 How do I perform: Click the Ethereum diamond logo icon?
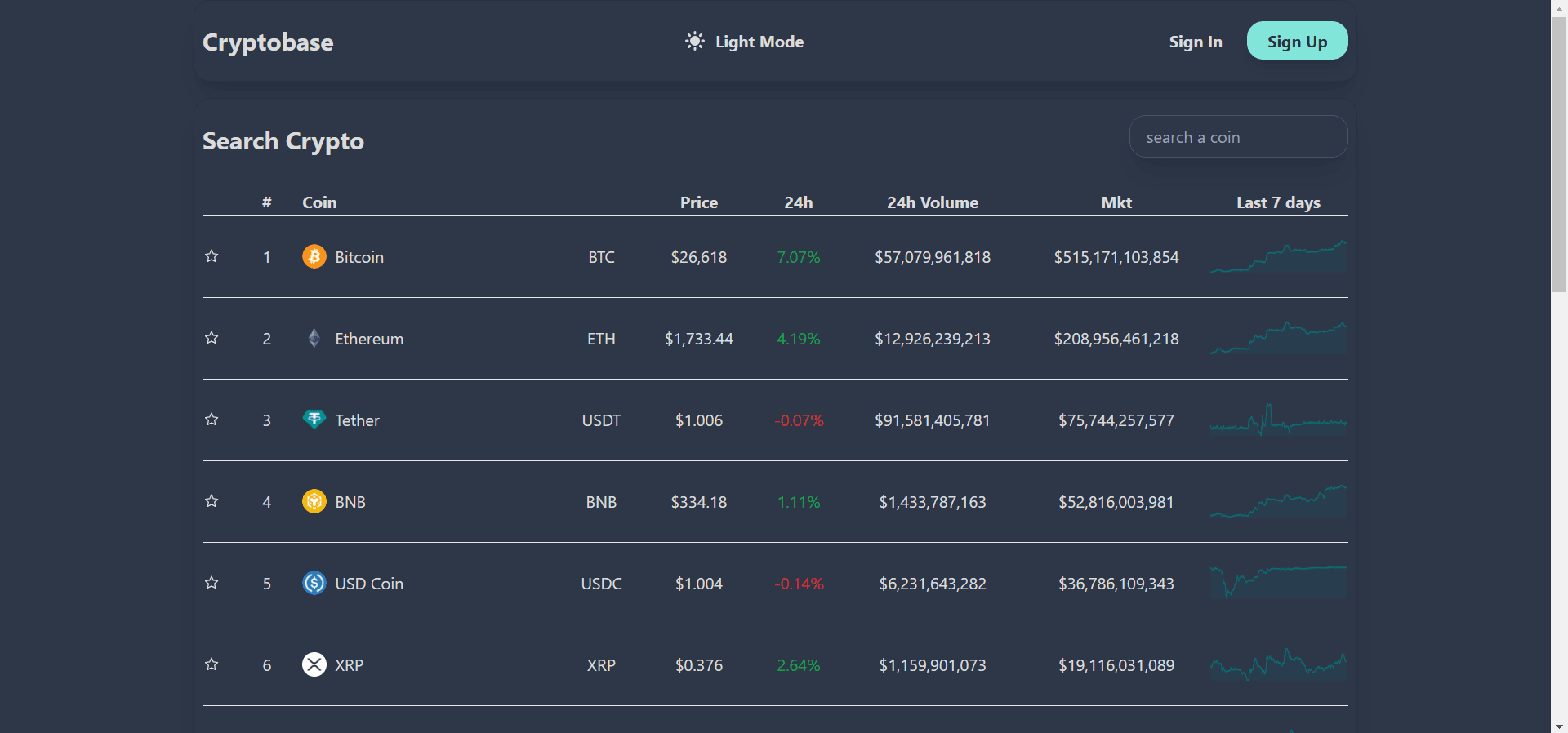[x=314, y=338]
